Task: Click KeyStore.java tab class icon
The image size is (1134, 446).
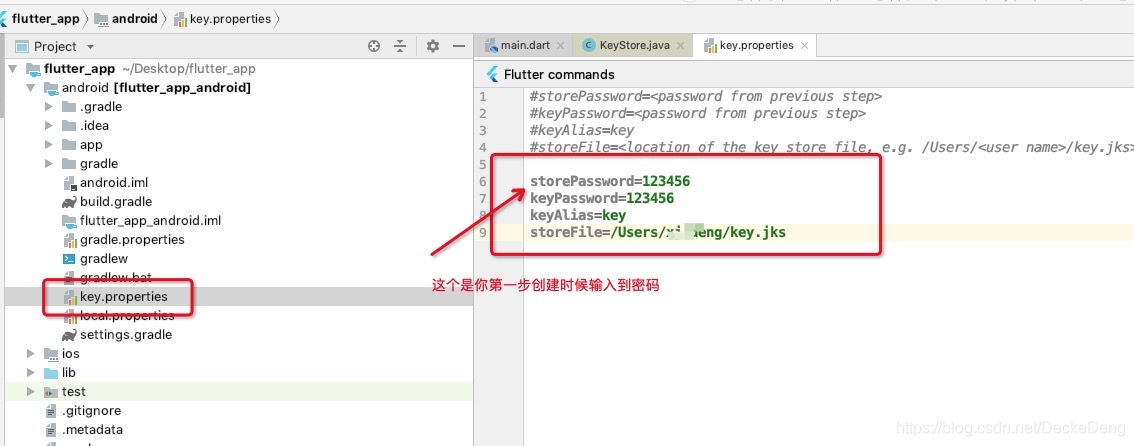Action: [589, 45]
